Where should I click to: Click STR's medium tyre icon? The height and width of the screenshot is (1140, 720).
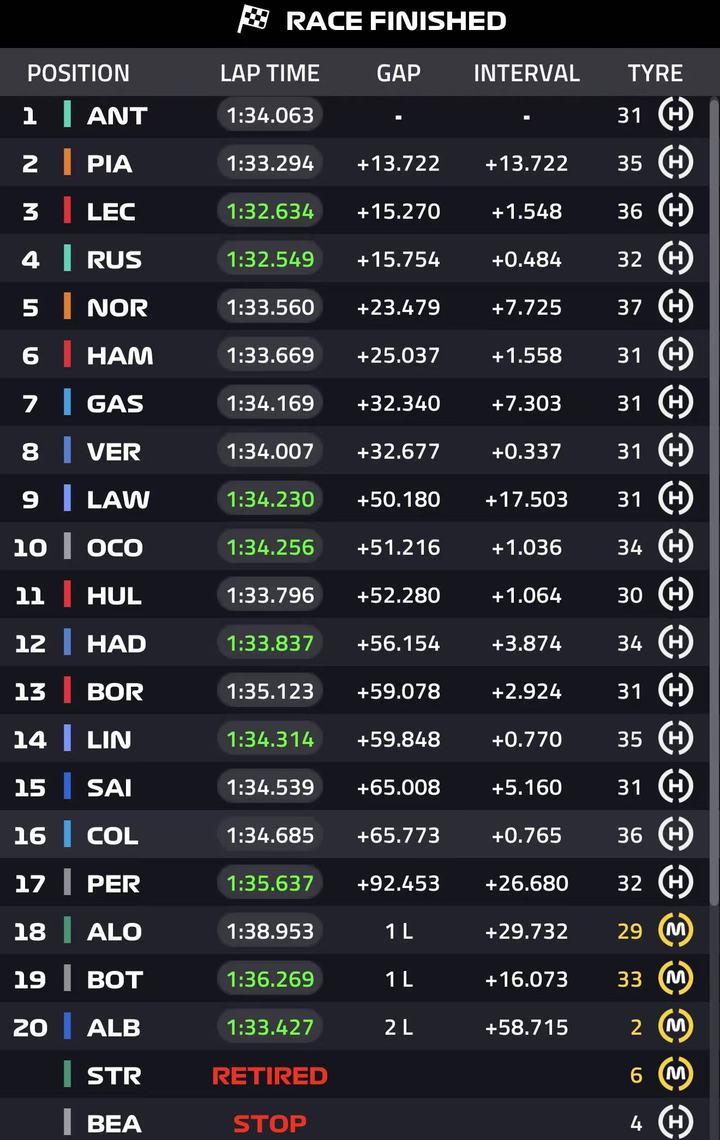click(676, 1075)
